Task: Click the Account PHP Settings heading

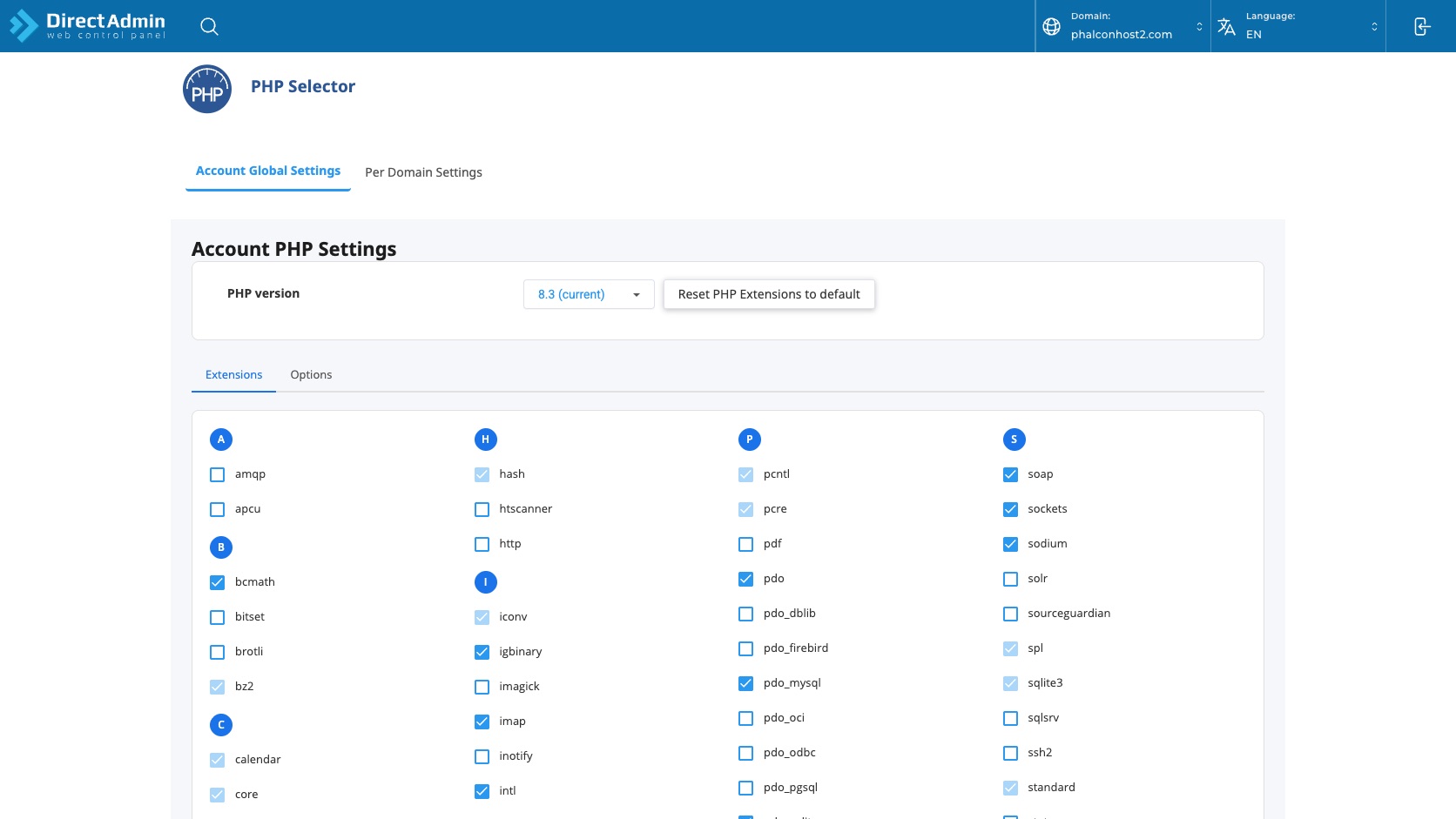Action: click(x=294, y=249)
